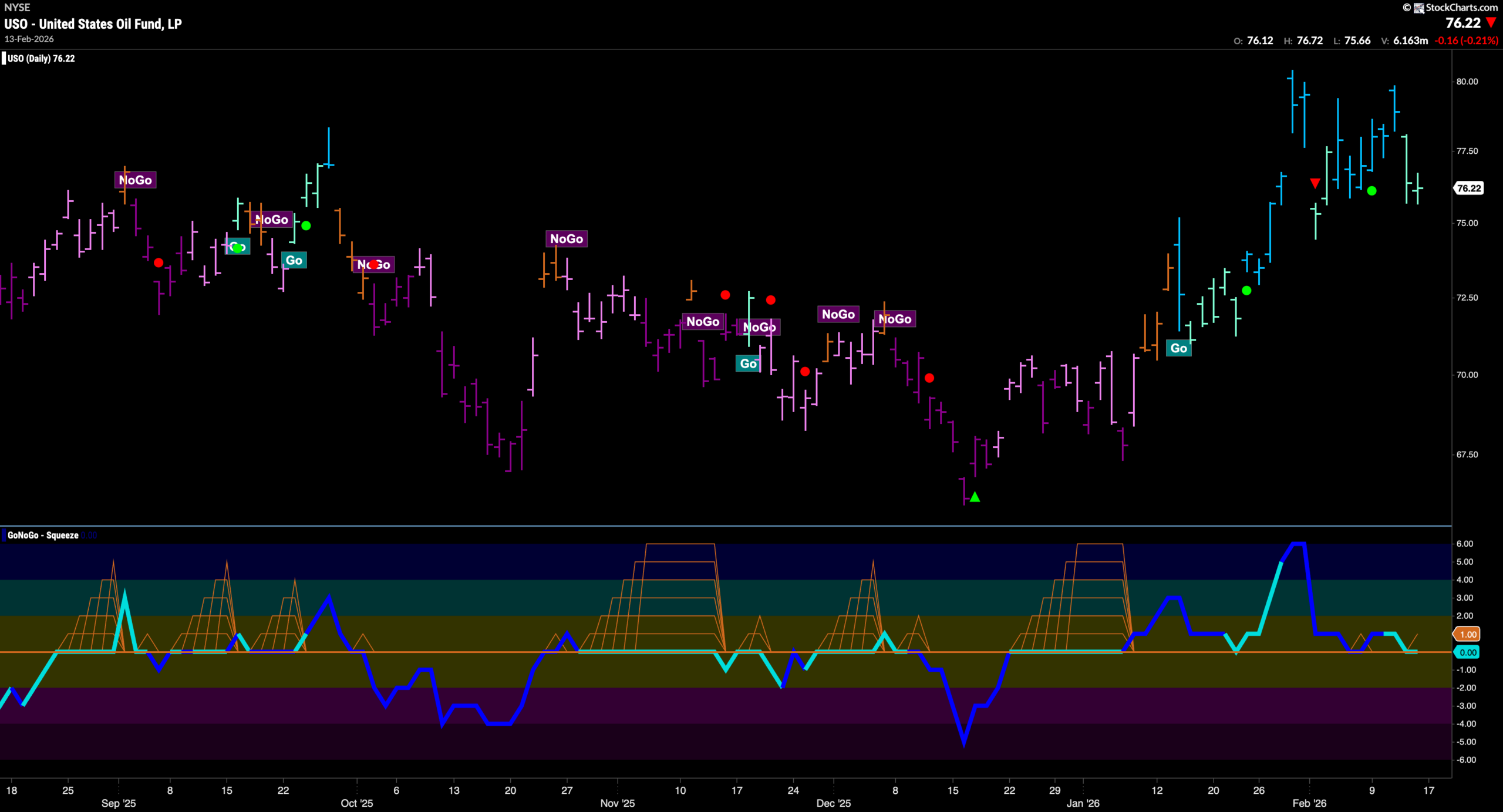Click the NYSE exchange label
The image size is (1503, 812).
point(17,8)
